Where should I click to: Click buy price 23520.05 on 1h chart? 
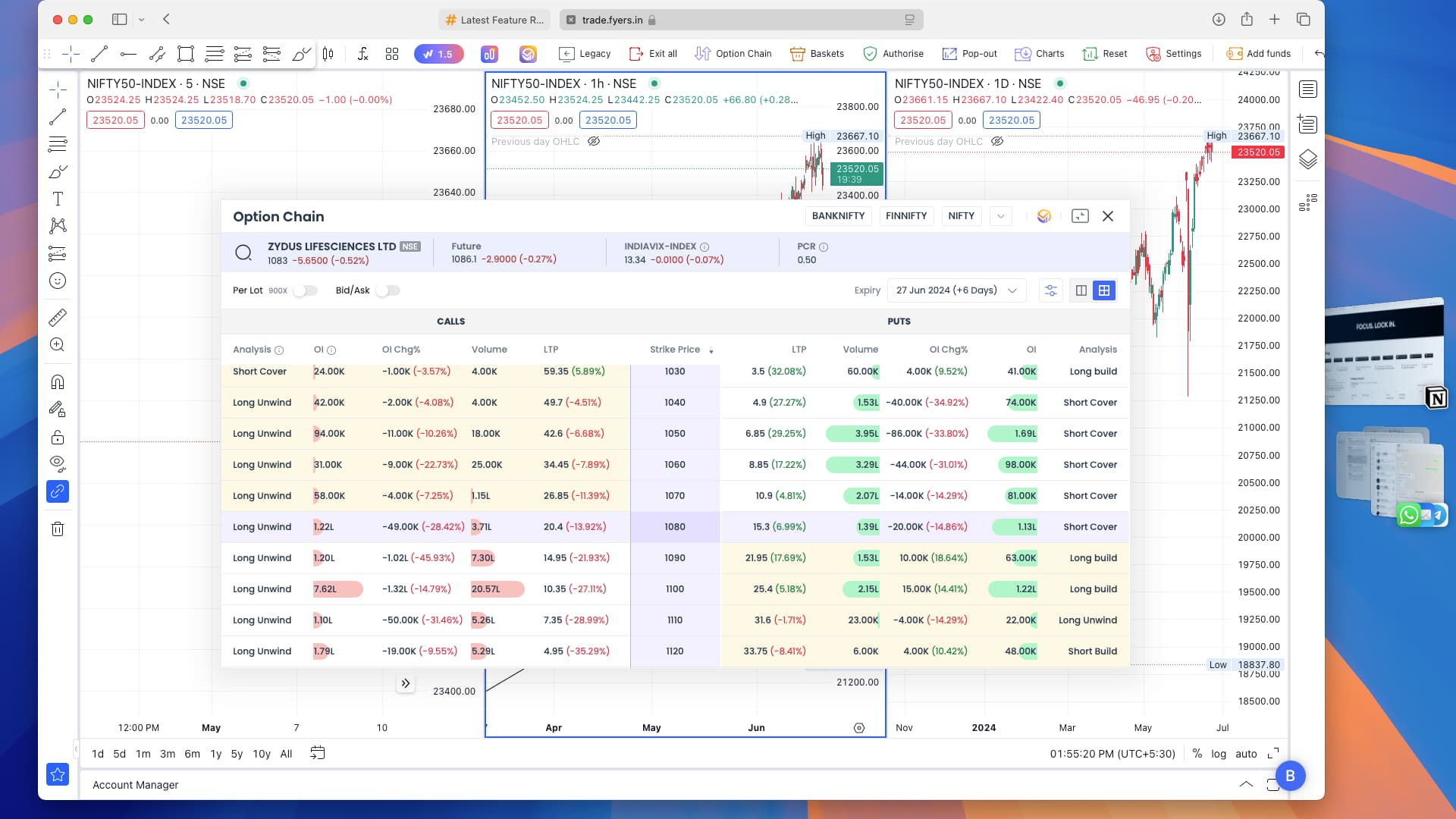[x=608, y=120]
